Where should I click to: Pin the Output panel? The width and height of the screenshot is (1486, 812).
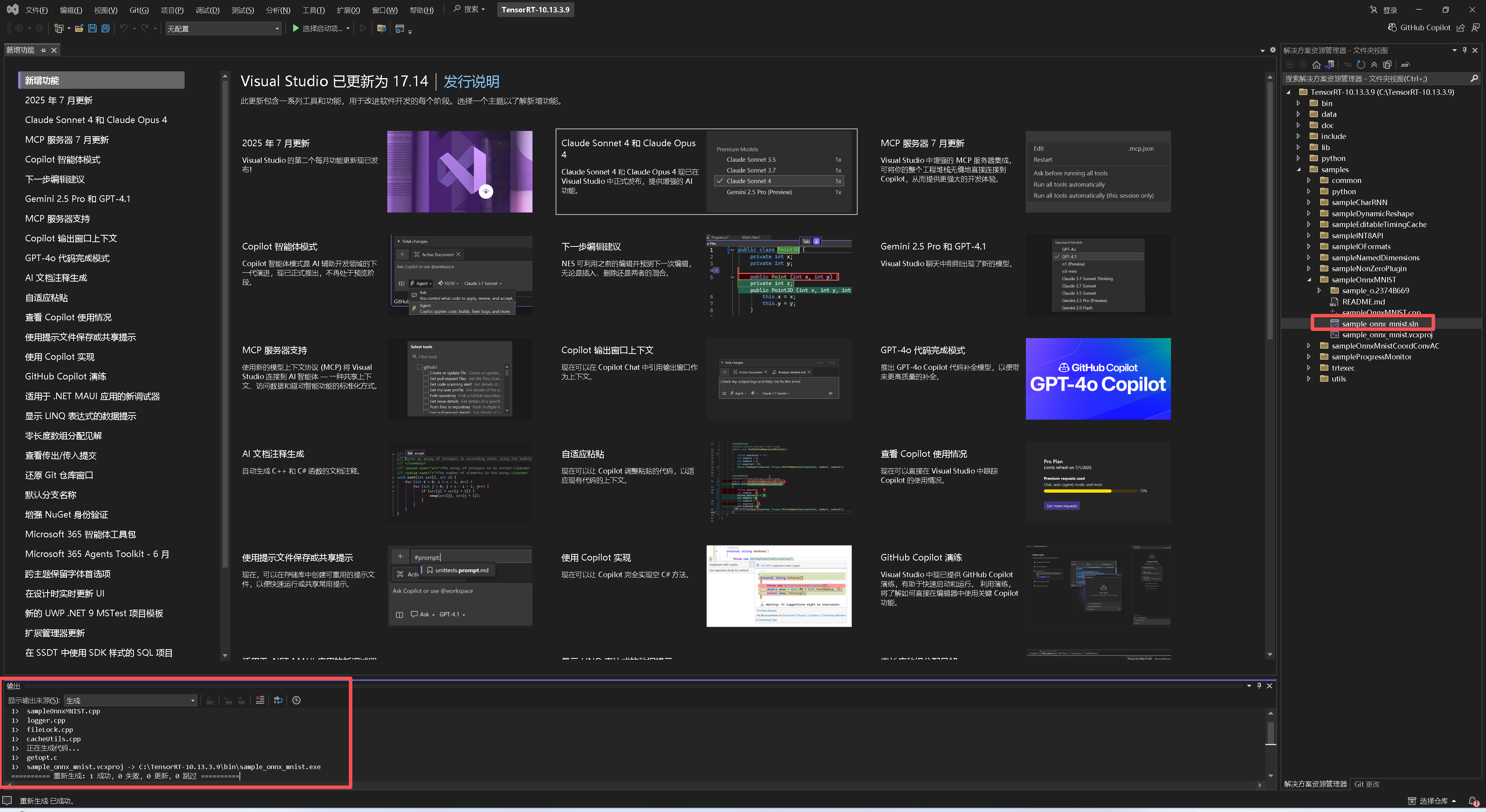pos(1259,686)
